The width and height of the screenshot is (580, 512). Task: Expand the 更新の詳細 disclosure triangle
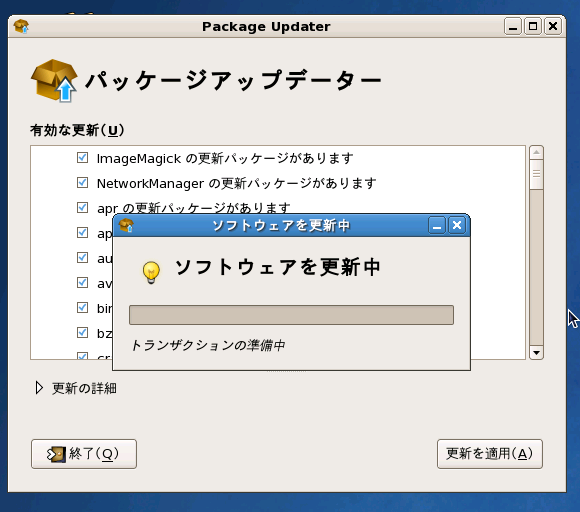tap(39, 388)
